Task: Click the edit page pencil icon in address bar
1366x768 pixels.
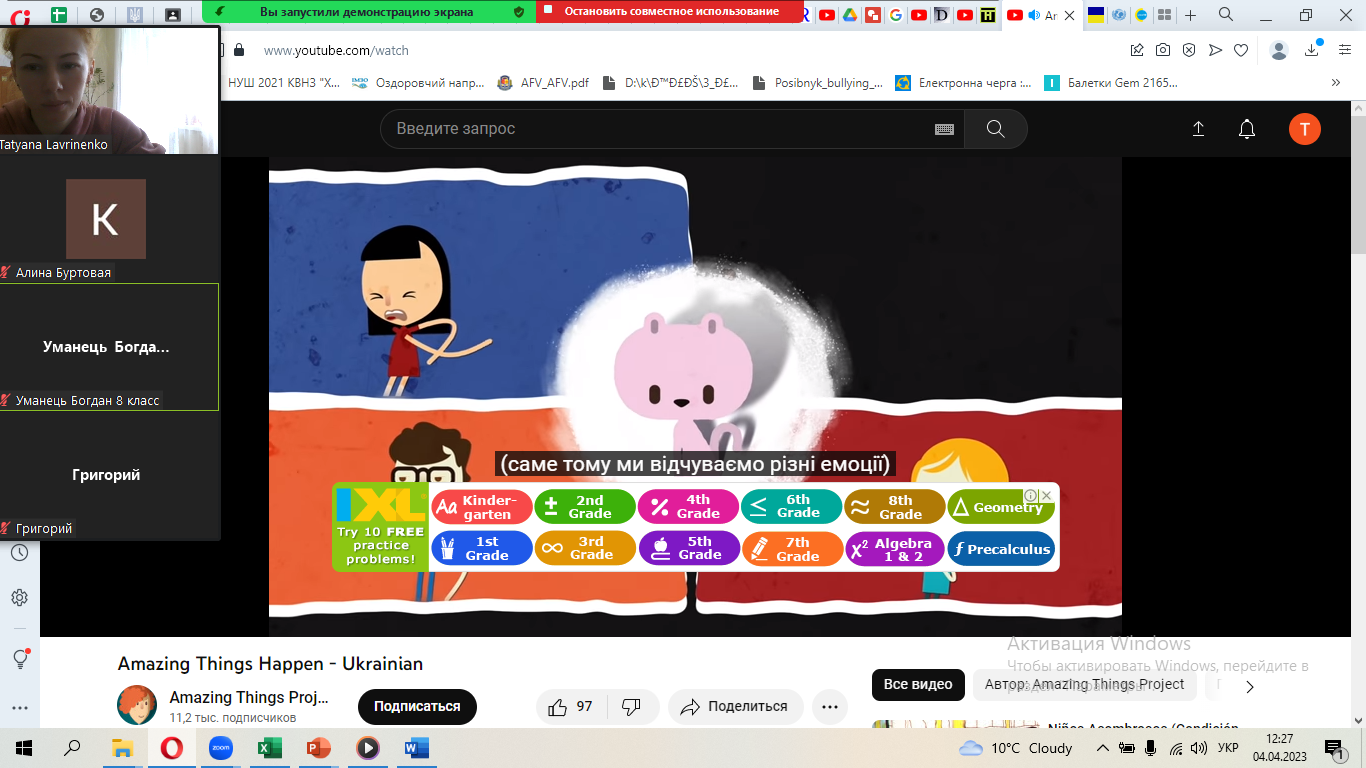Action: [x=1137, y=50]
